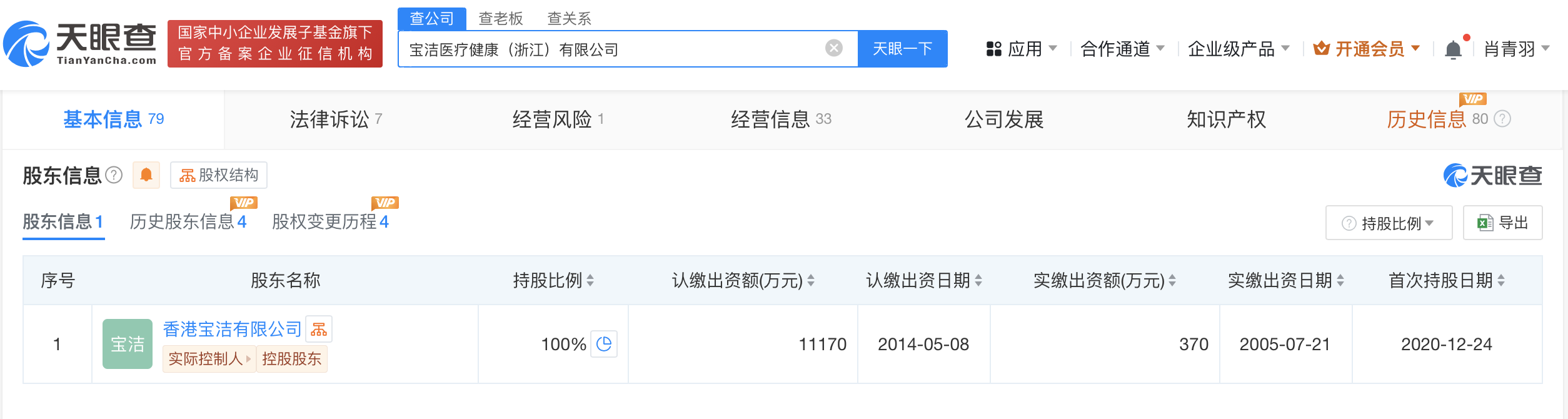This screenshot has width=1568, height=419.
Task: Expand the 持股比例 filter dropdown
Action: point(1389,223)
